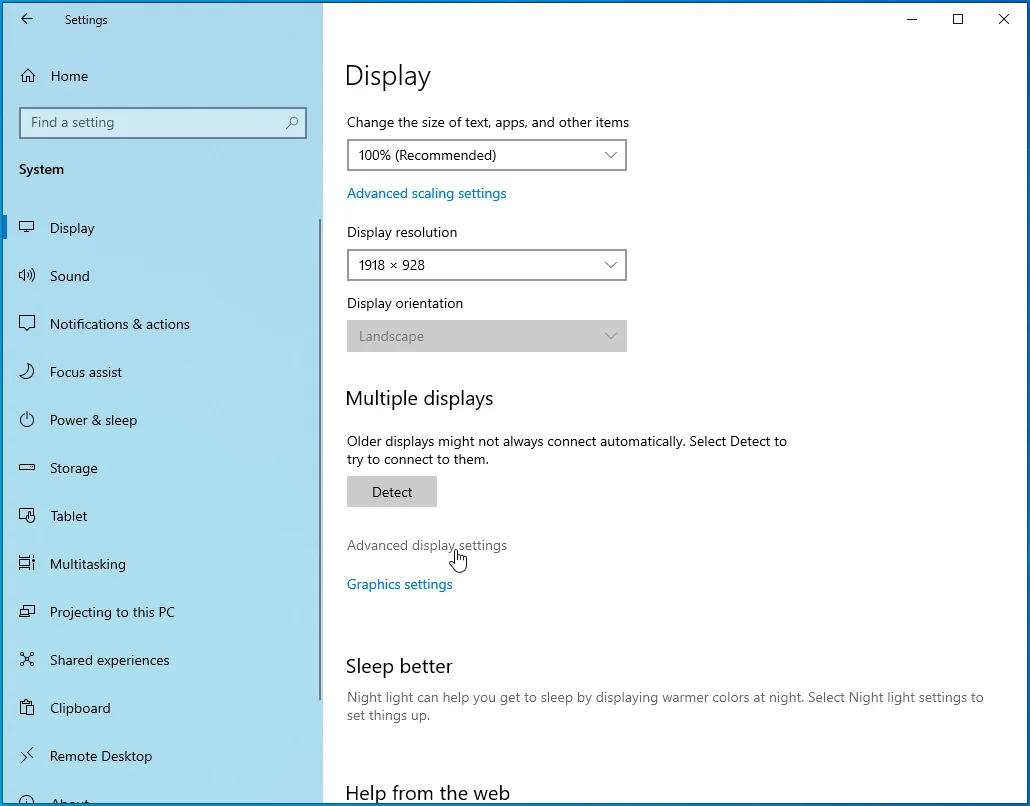
Task: Click the Tablet icon
Action: click(27, 516)
